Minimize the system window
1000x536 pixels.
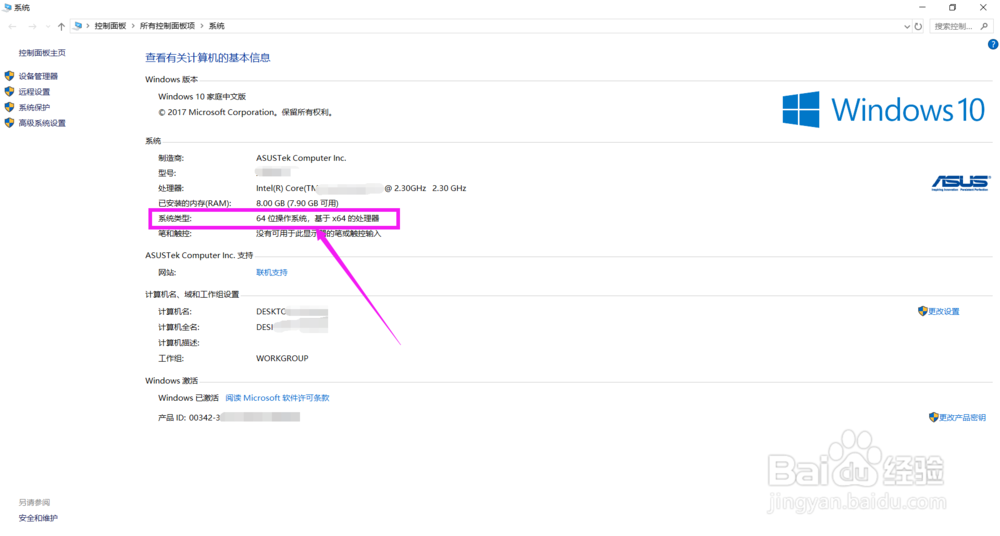coord(922,8)
